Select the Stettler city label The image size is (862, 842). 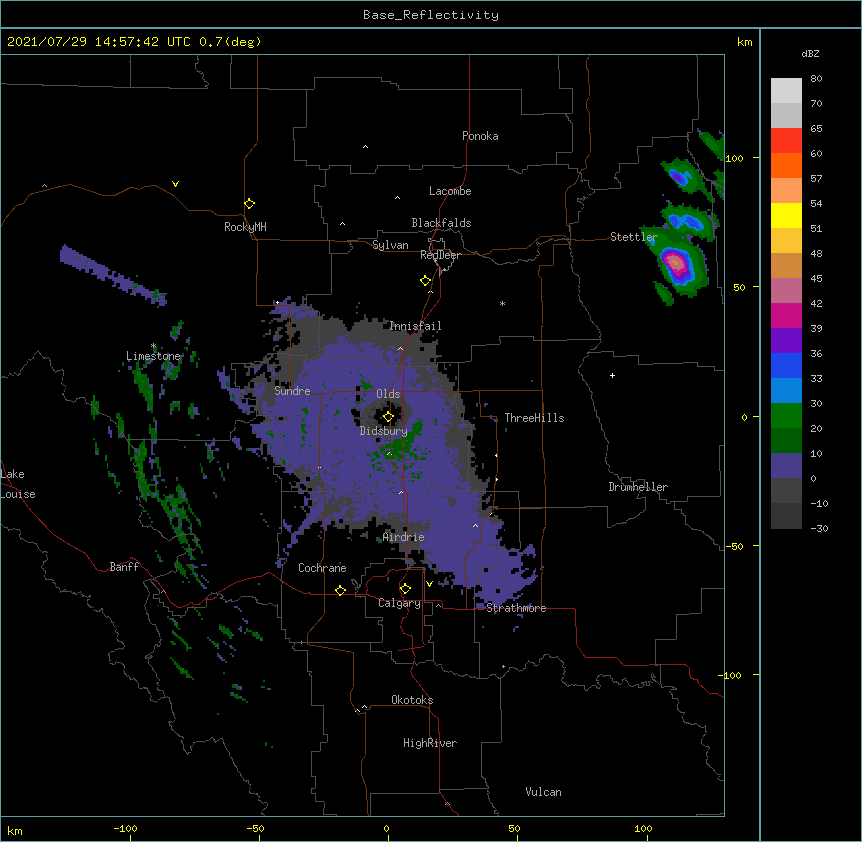coord(634,237)
